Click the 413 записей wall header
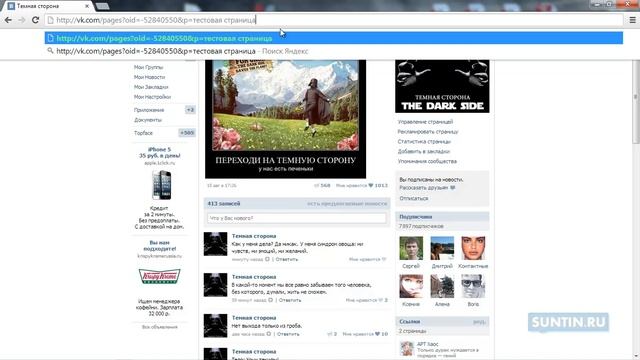 coord(224,203)
